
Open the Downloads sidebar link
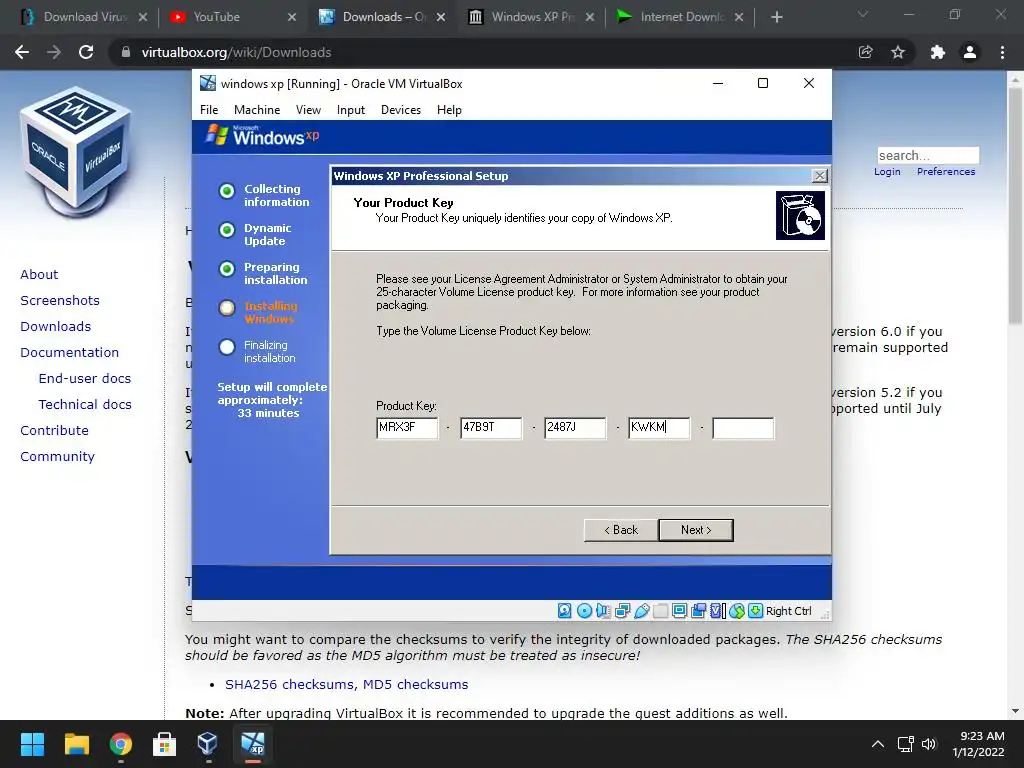tap(56, 327)
